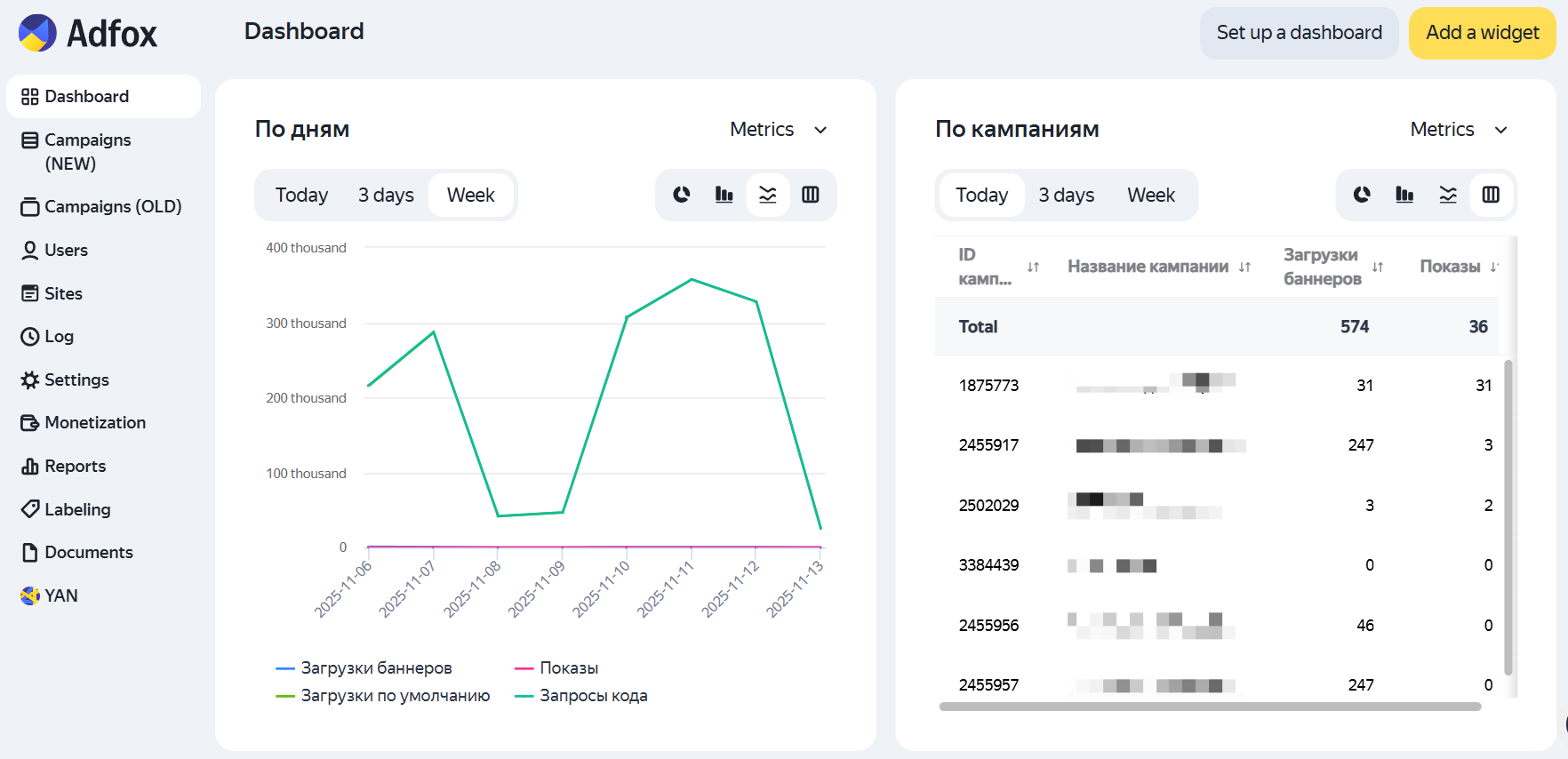The width and height of the screenshot is (1568, 759).
Task: Select line chart view in По кампаниям widget
Action: tap(1448, 195)
